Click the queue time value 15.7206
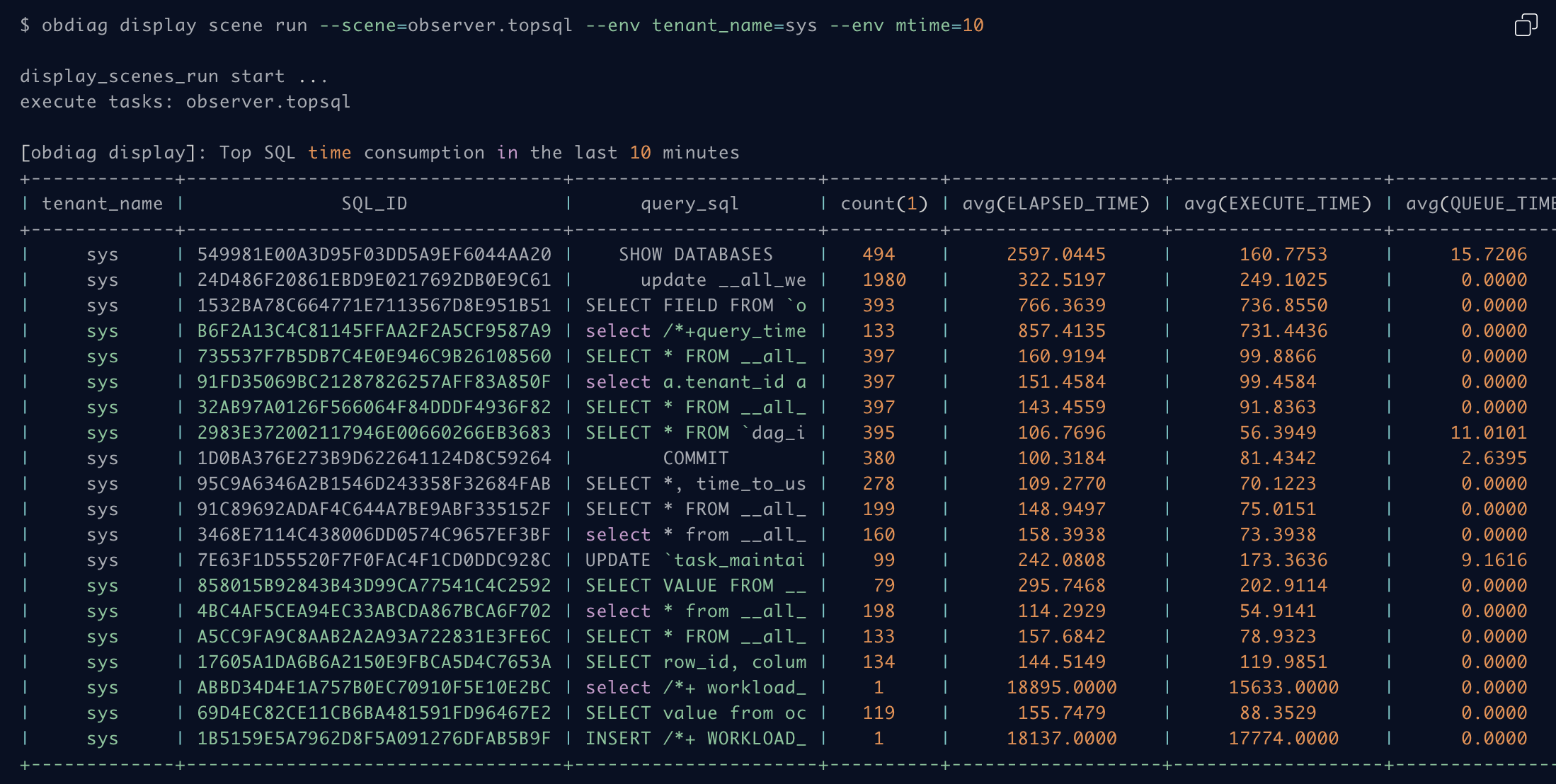 1488,255
